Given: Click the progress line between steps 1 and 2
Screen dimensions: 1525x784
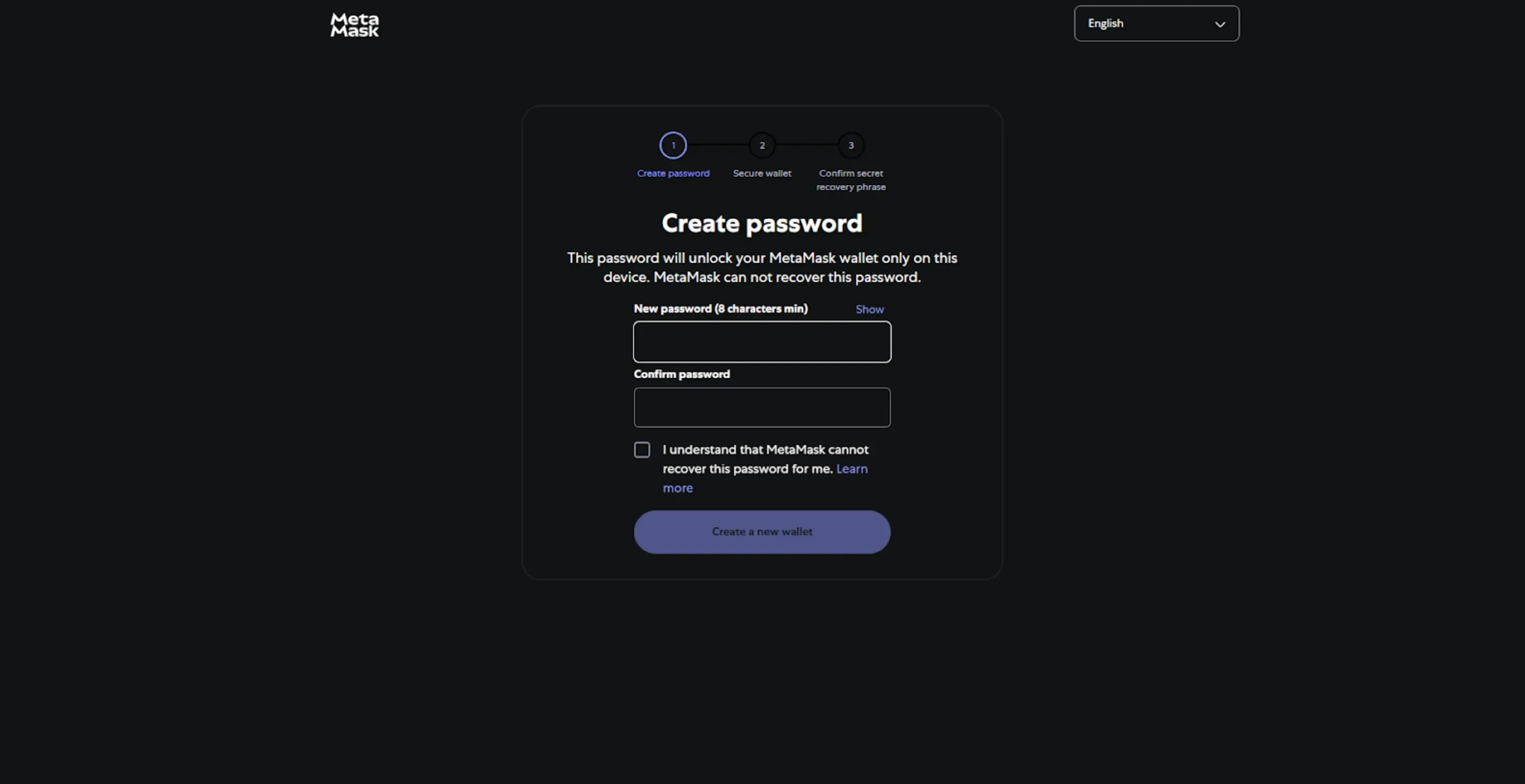Looking at the screenshot, I should tap(717, 145).
